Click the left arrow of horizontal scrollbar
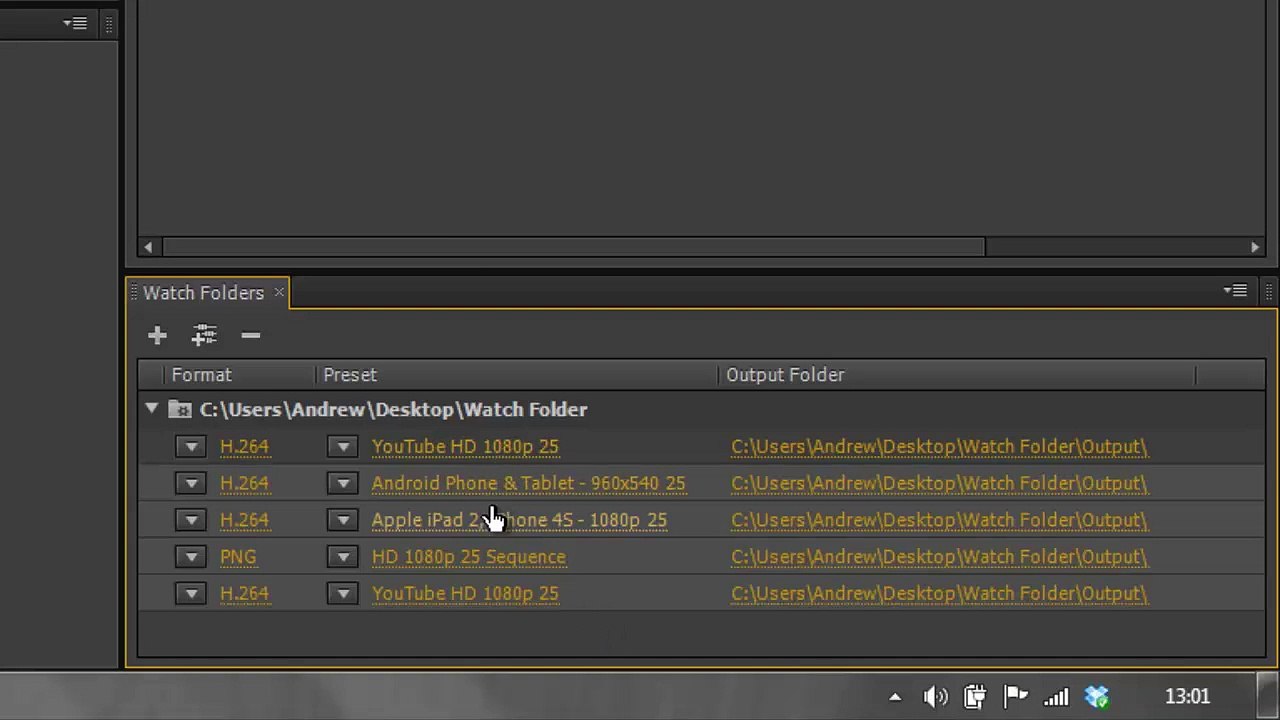Screen dimensions: 1280x720 [x=148, y=247]
